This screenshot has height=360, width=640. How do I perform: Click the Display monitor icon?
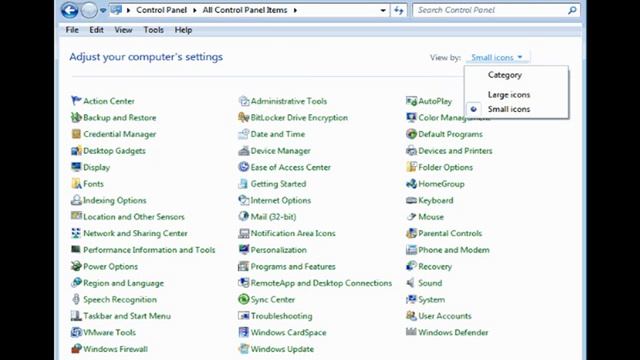[x=76, y=167]
